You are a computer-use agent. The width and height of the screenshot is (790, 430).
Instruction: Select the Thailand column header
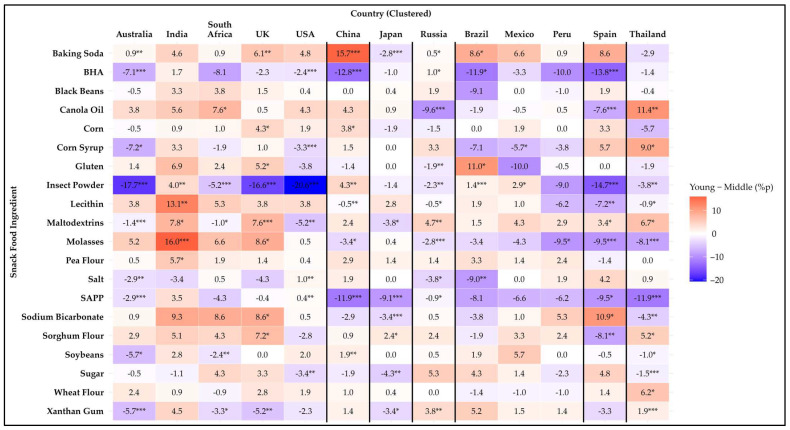pyautogui.click(x=647, y=34)
